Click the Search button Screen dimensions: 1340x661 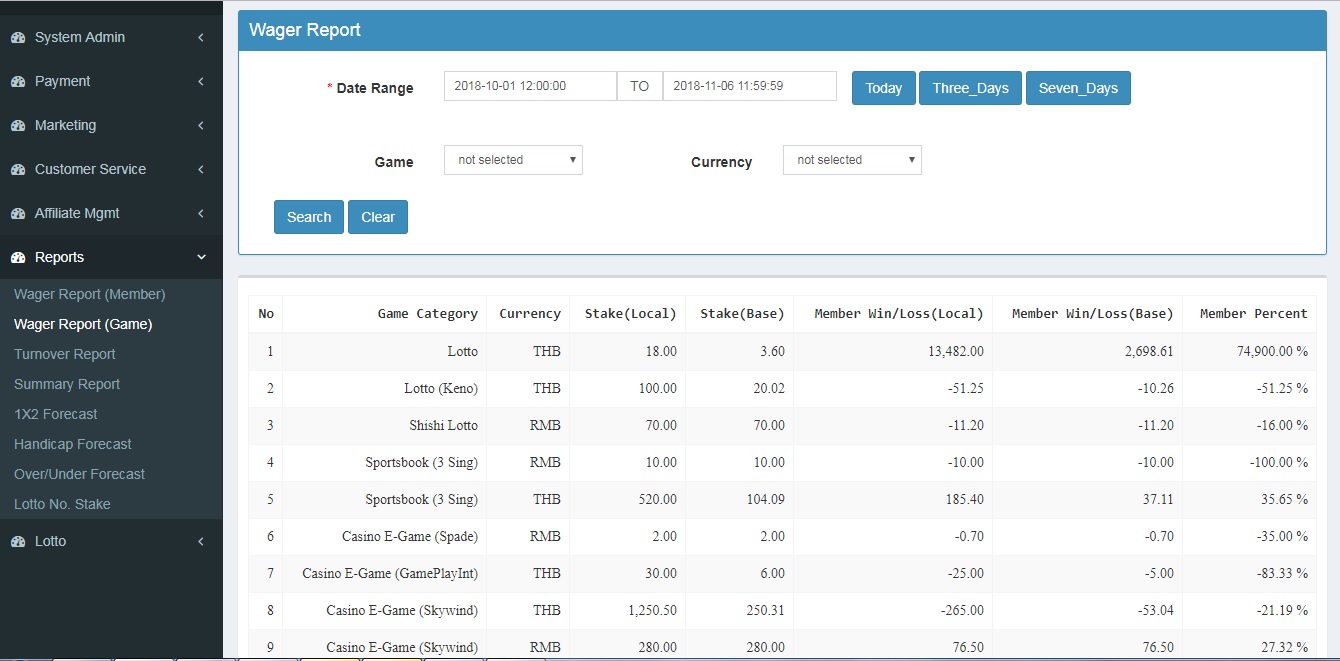309,217
